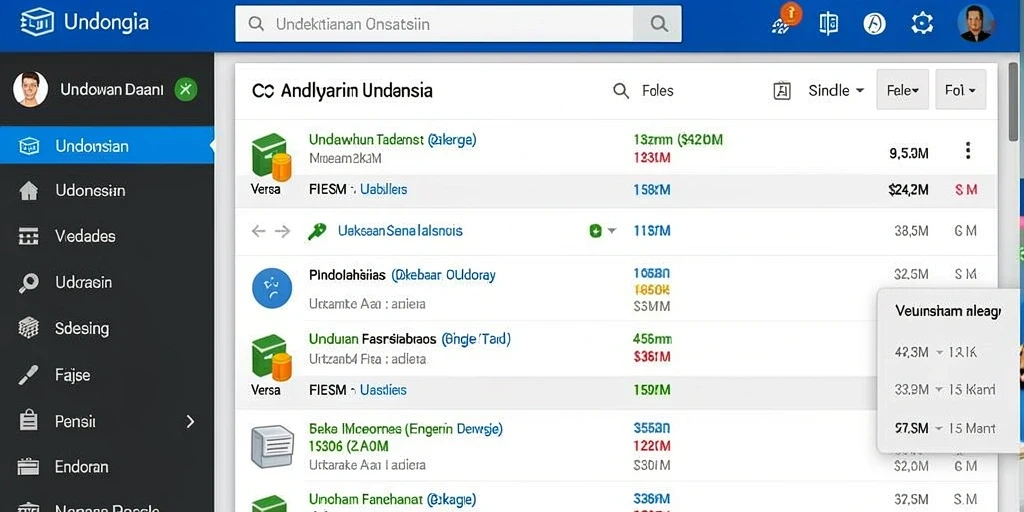Click the Udcrasin magnifier icon

coord(29,283)
